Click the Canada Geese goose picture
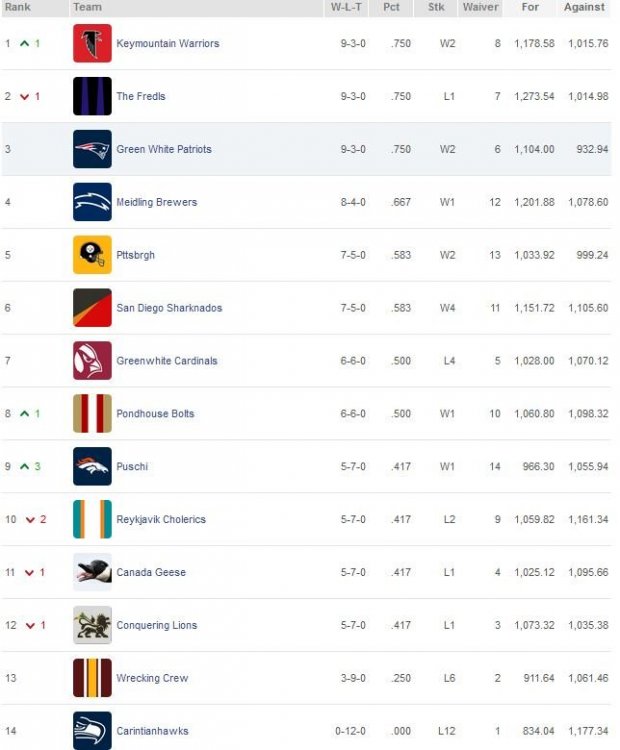The height and width of the screenshot is (750, 620). pyautogui.click(x=92, y=572)
